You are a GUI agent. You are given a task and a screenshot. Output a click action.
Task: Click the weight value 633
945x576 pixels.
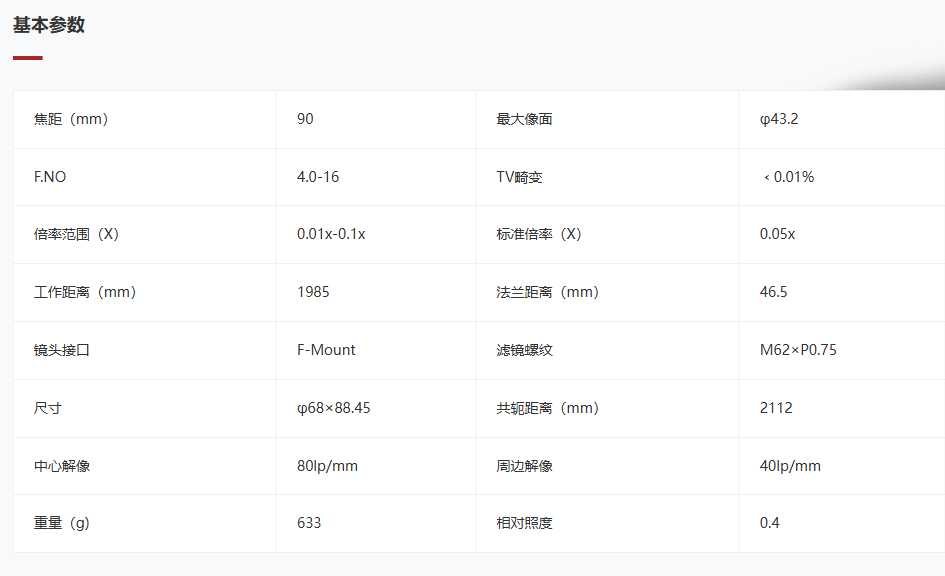pyautogui.click(x=309, y=523)
